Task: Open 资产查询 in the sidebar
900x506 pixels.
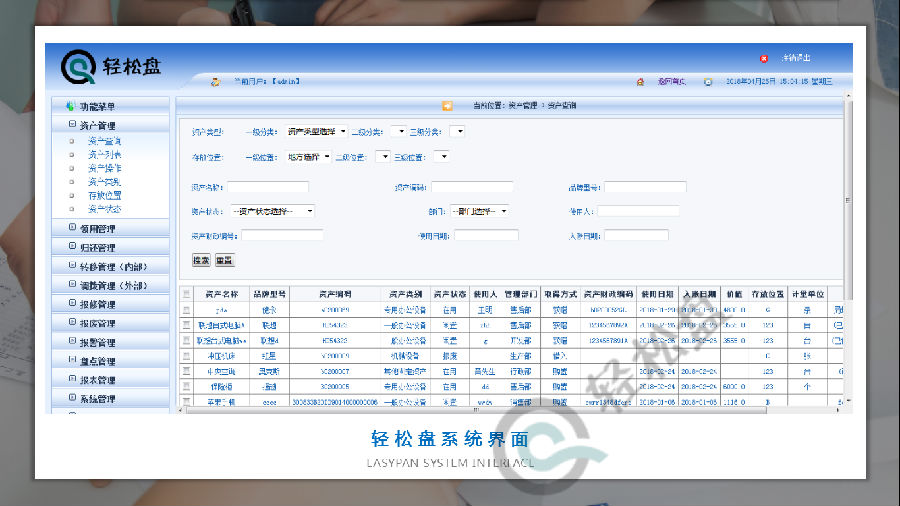Action: (x=104, y=141)
